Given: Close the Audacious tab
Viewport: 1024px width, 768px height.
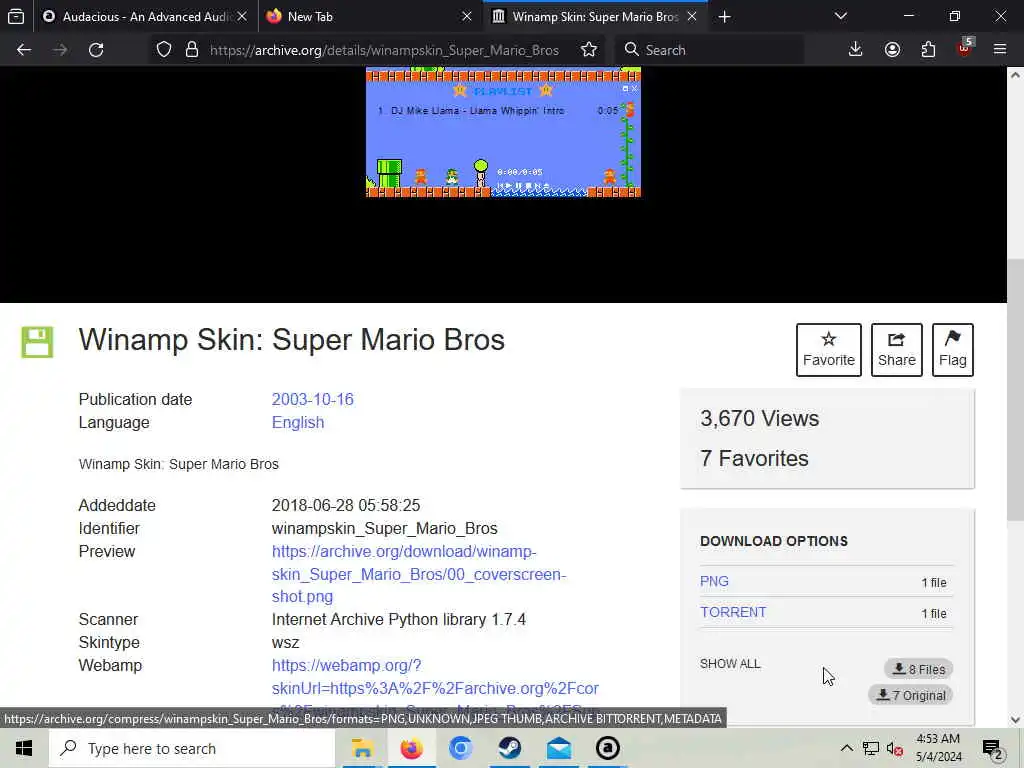Looking at the screenshot, I should (x=242, y=16).
